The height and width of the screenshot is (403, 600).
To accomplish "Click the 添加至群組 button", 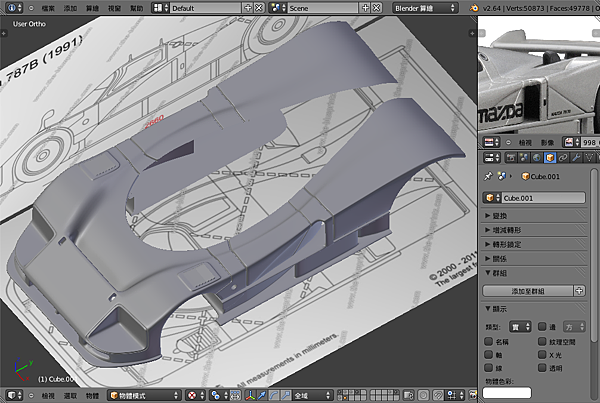I will 528,291.
